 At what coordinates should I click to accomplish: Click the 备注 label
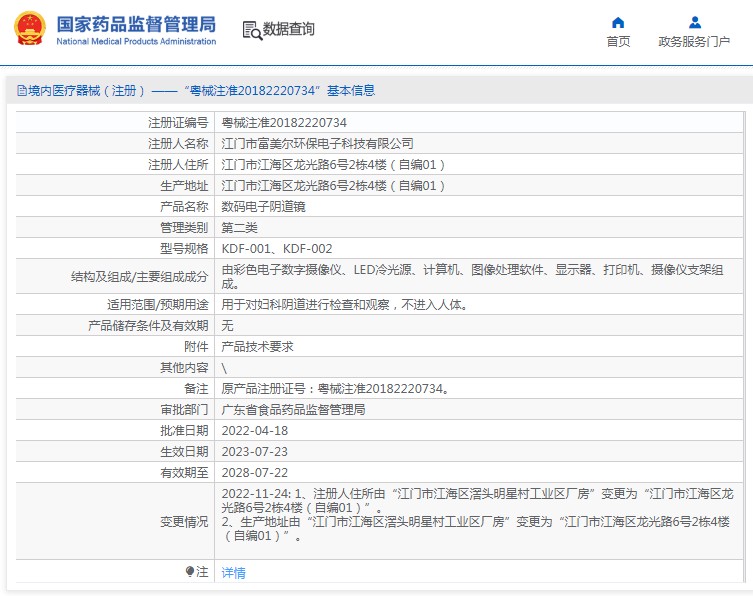pos(196,389)
